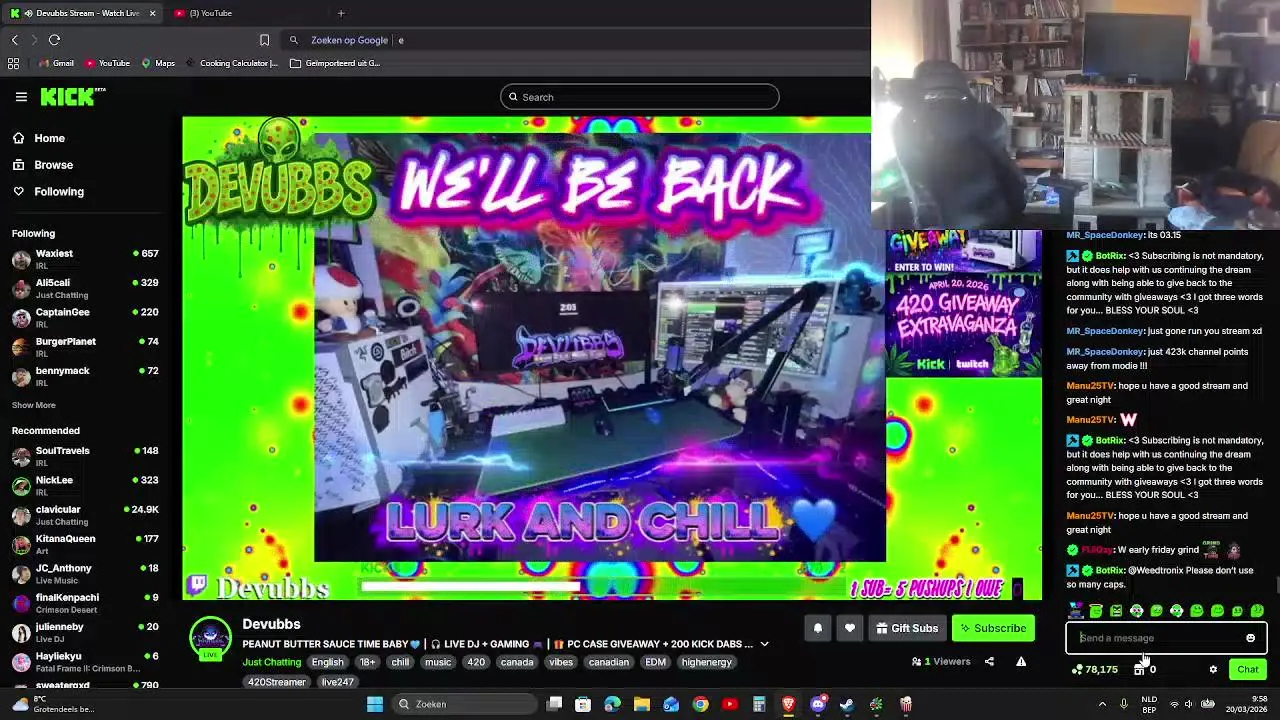1280x720 pixels.
Task: Open Steam from taskbar
Action: coord(847,704)
